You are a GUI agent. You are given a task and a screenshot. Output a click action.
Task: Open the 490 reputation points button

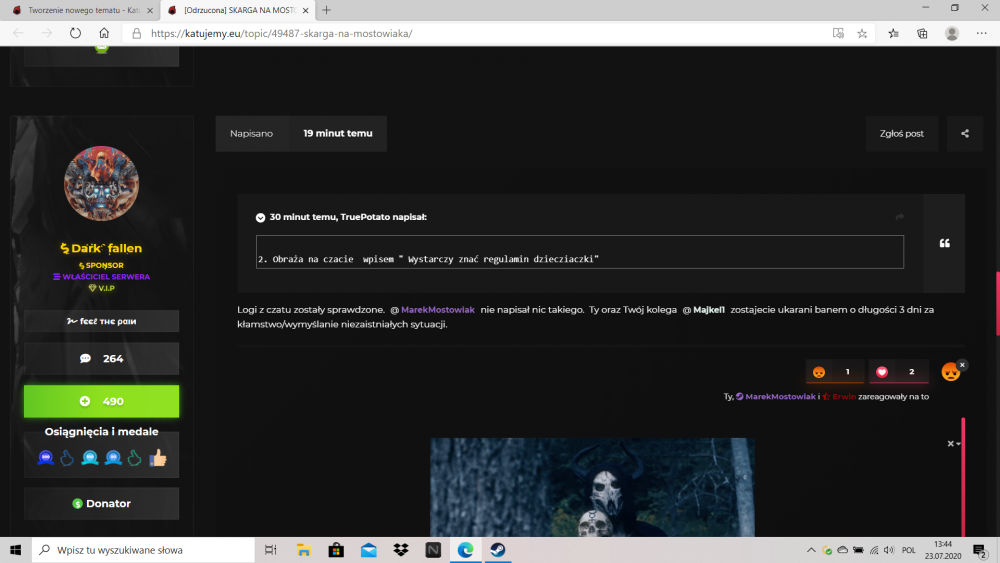tap(101, 401)
